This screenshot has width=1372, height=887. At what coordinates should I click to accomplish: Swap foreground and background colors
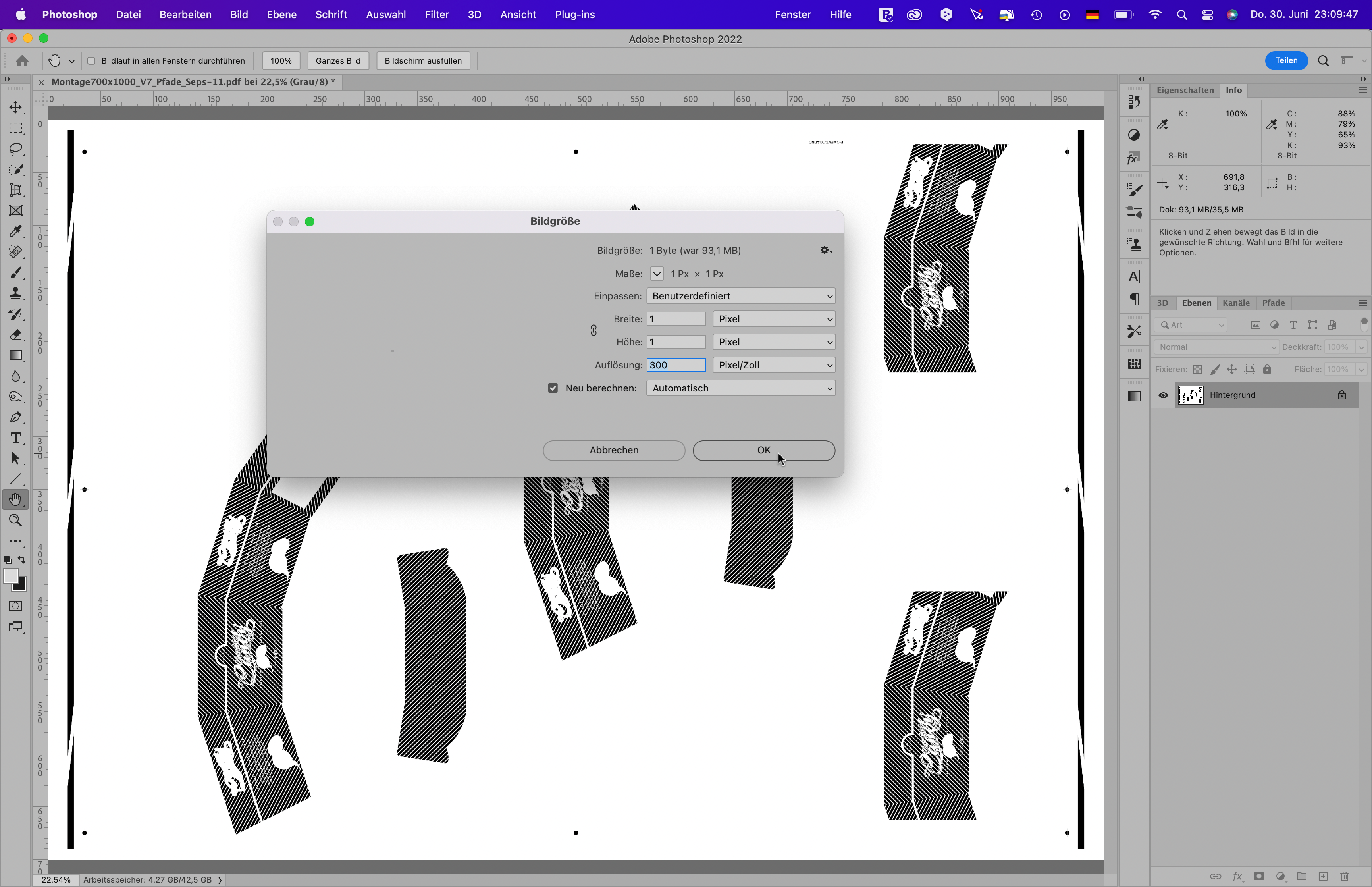tap(22, 560)
